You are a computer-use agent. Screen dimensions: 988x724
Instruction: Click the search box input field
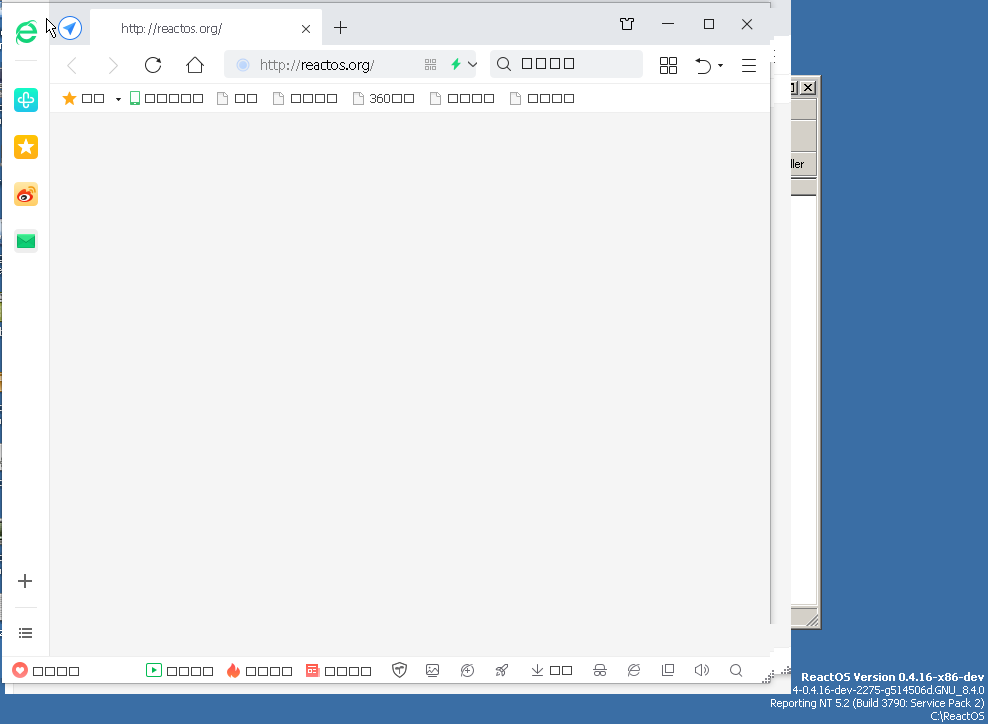tap(575, 64)
